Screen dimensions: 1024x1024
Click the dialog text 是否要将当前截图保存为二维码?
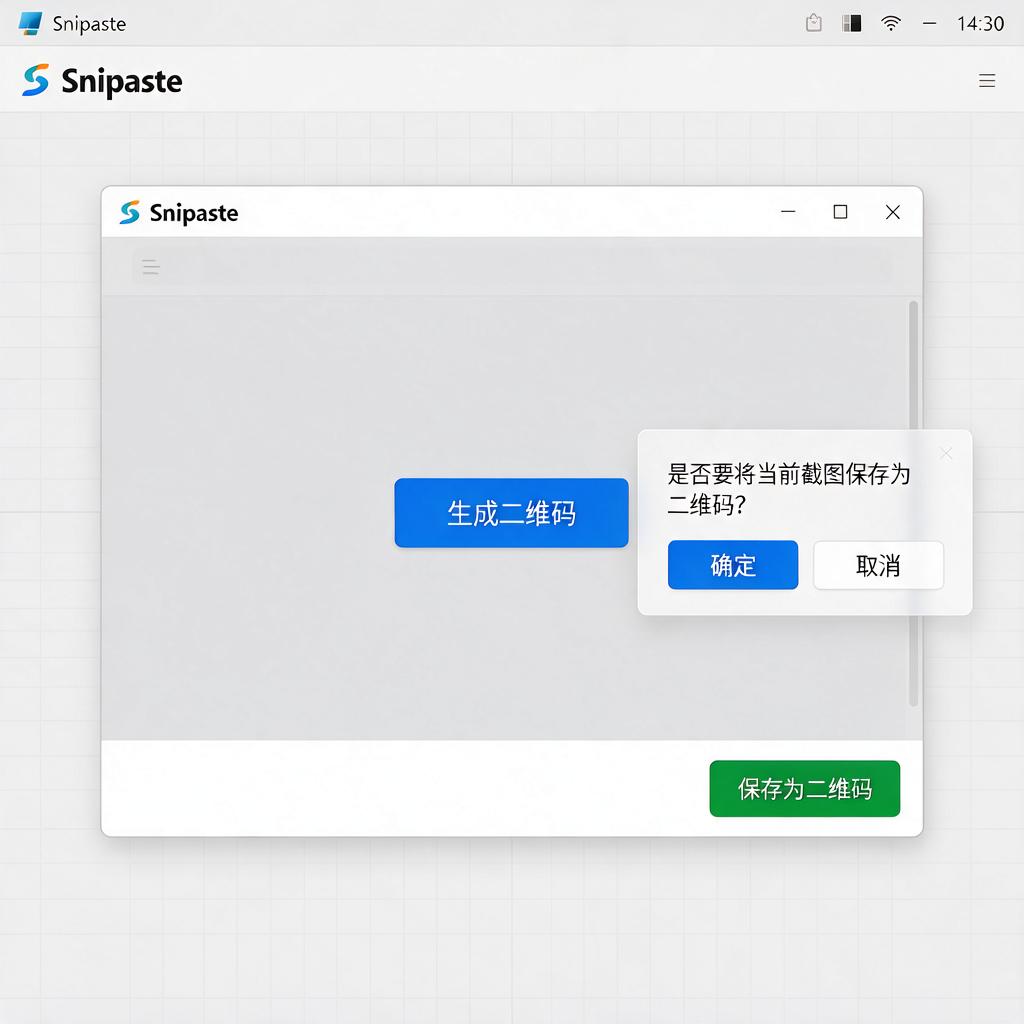pyautogui.click(x=788, y=488)
